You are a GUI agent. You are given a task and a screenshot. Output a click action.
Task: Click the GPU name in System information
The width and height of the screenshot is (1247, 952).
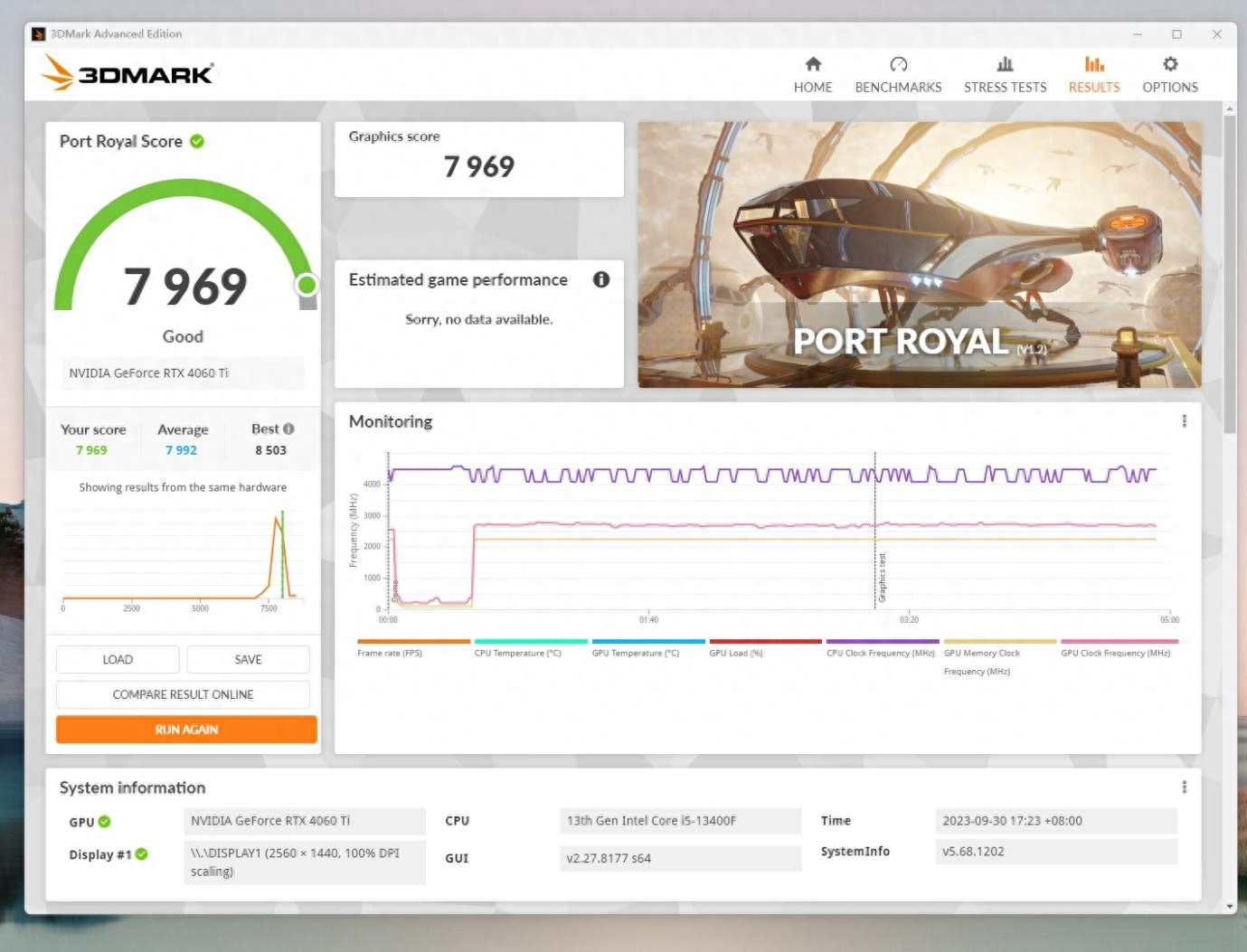point(304,821)
